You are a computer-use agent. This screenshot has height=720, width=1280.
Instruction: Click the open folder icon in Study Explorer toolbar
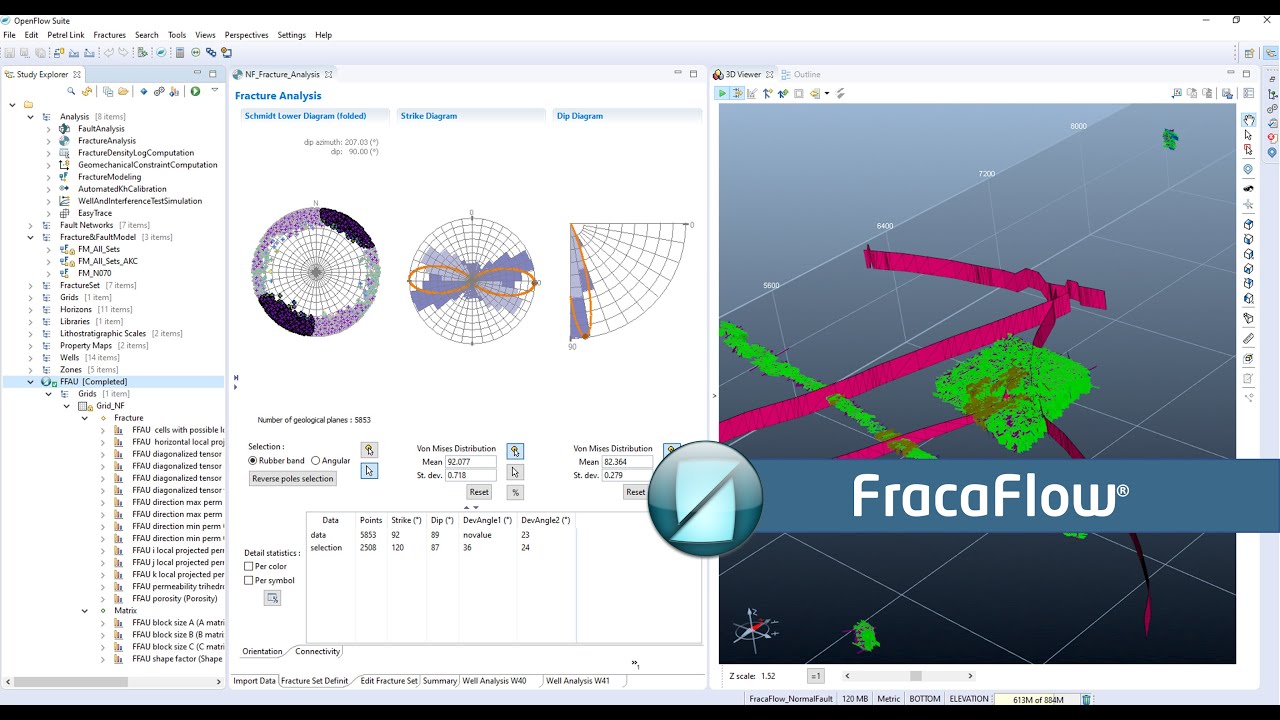123,91
